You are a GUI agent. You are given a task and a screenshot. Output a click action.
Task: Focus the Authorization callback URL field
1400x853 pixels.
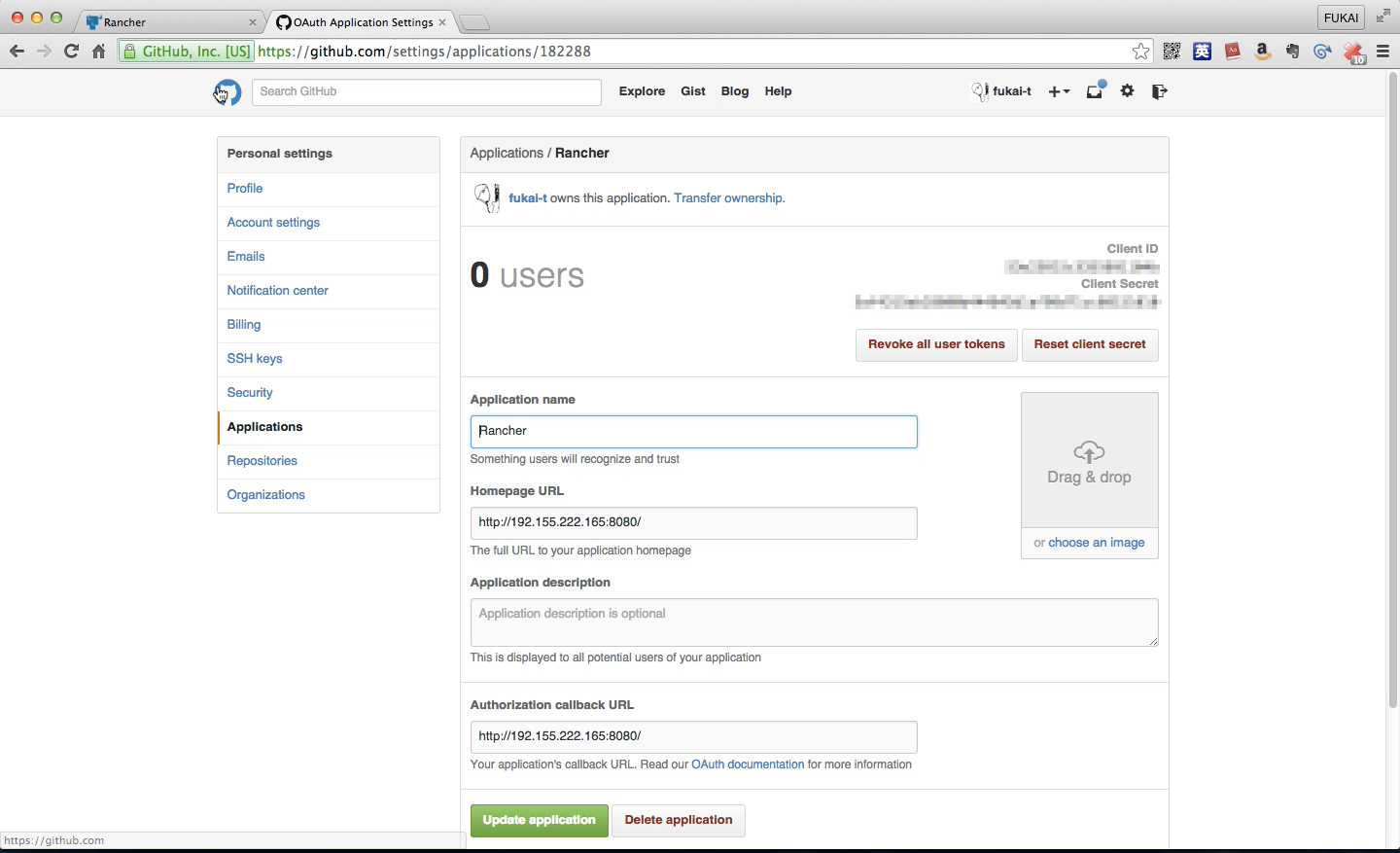(x=694, y=737)
